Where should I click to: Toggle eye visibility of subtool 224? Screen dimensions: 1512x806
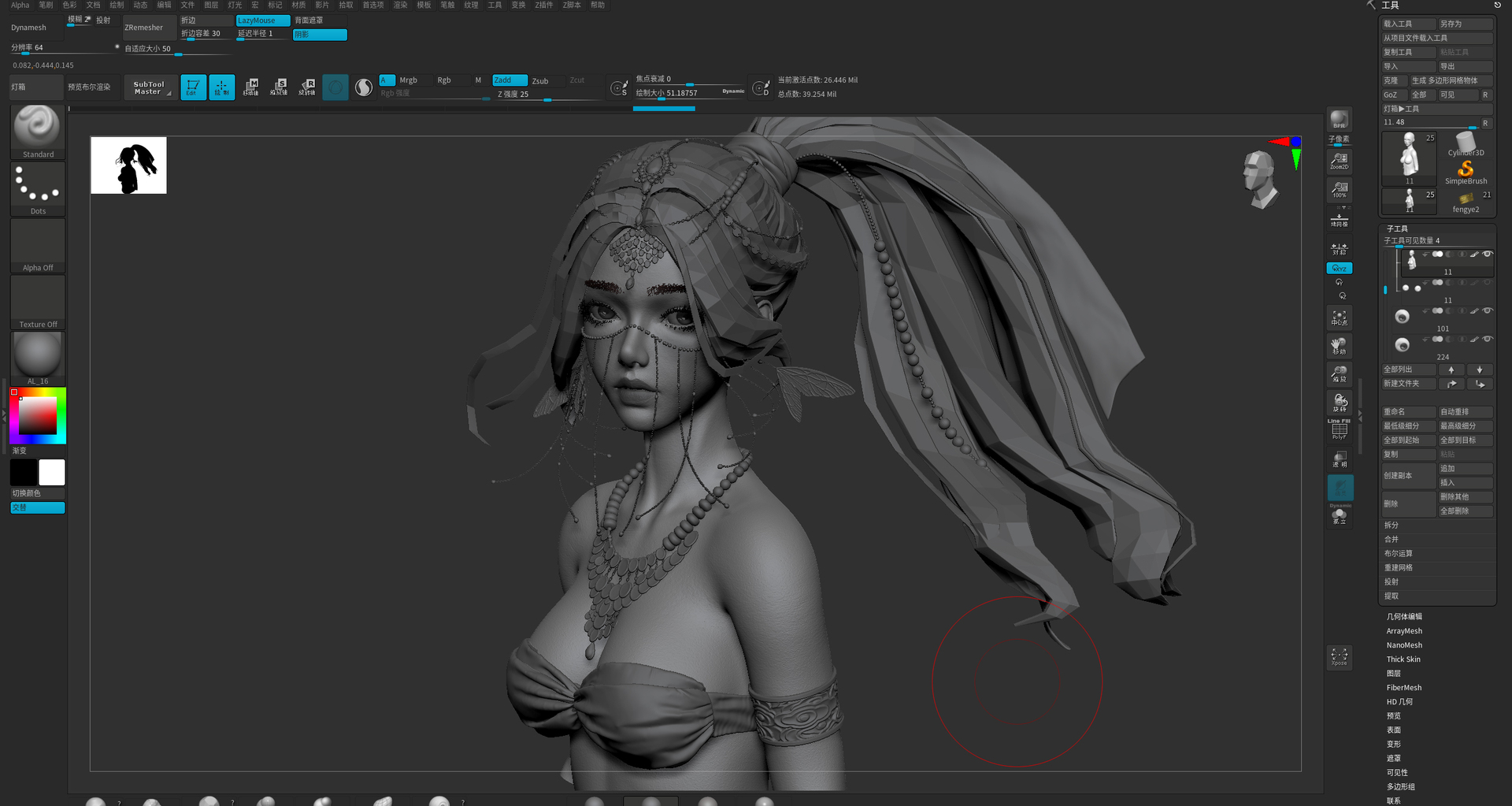click(x=1488, y=339)
